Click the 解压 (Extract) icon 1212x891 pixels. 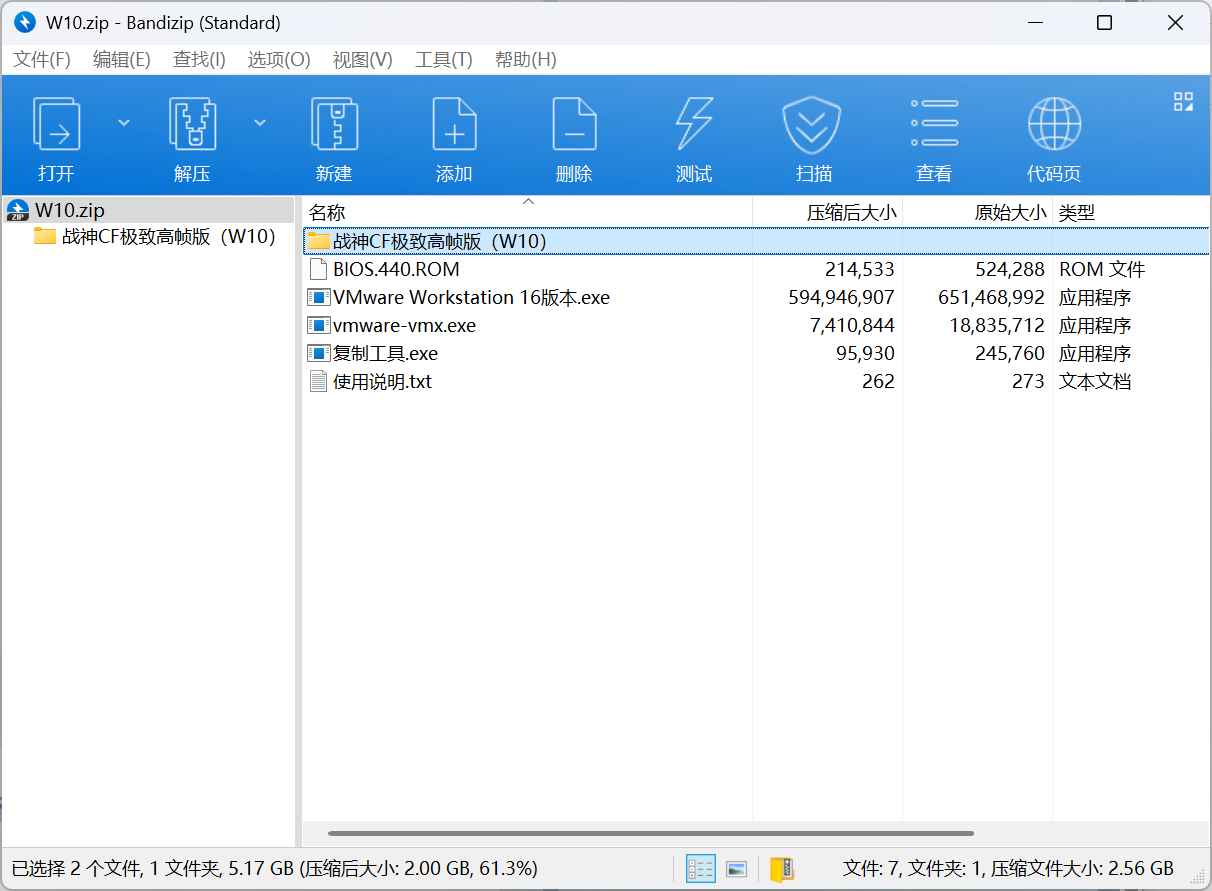click(x=190, y=135)
